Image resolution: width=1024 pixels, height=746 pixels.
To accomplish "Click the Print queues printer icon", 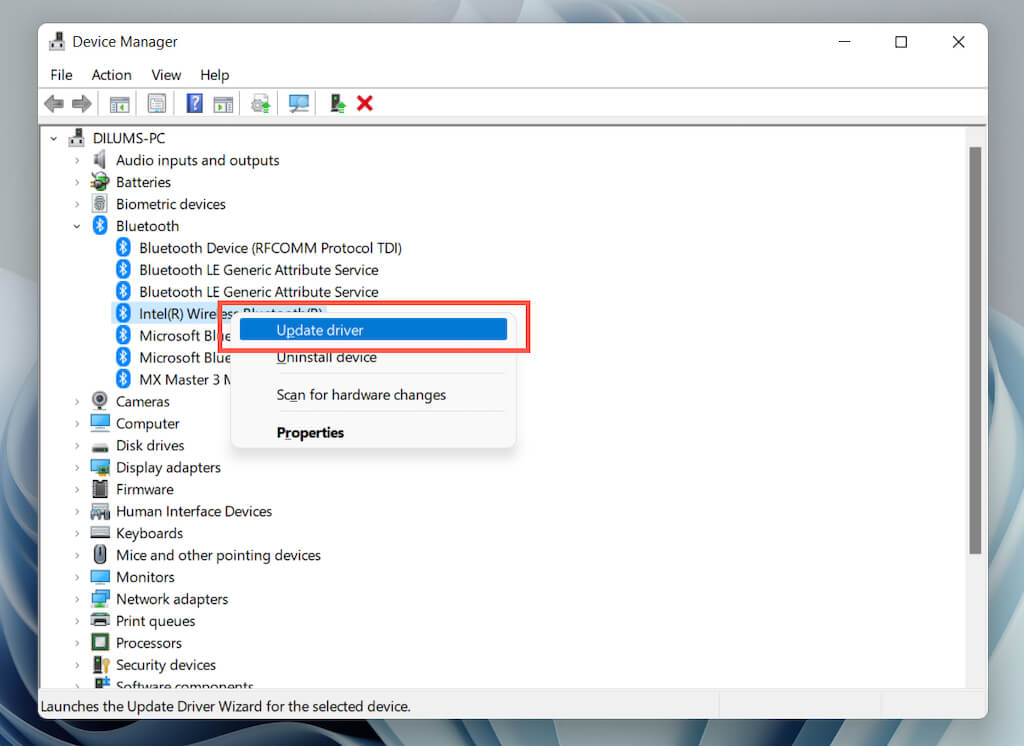I will [x=100, y=620].
